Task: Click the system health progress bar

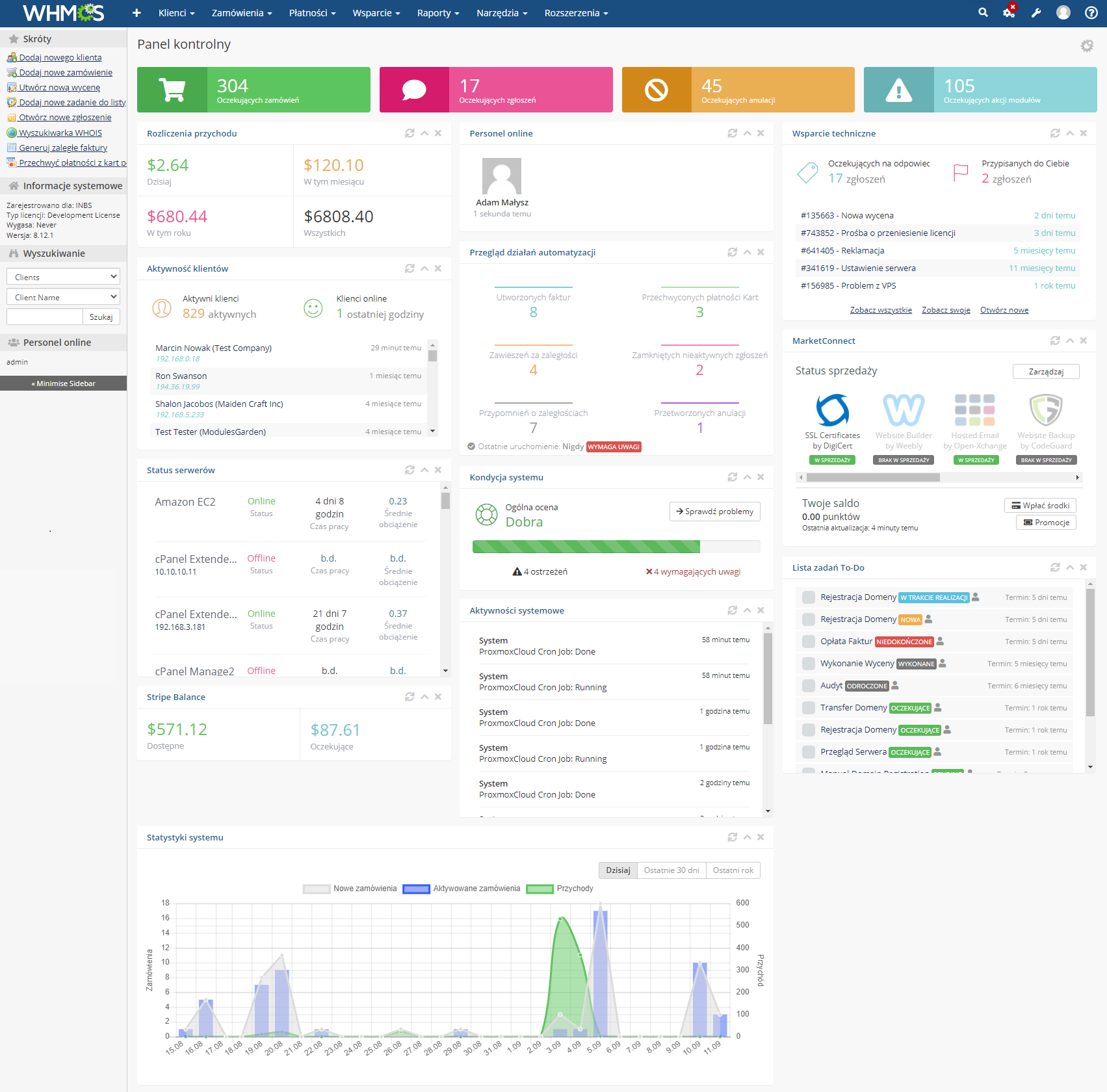Action: coord(616,547)
